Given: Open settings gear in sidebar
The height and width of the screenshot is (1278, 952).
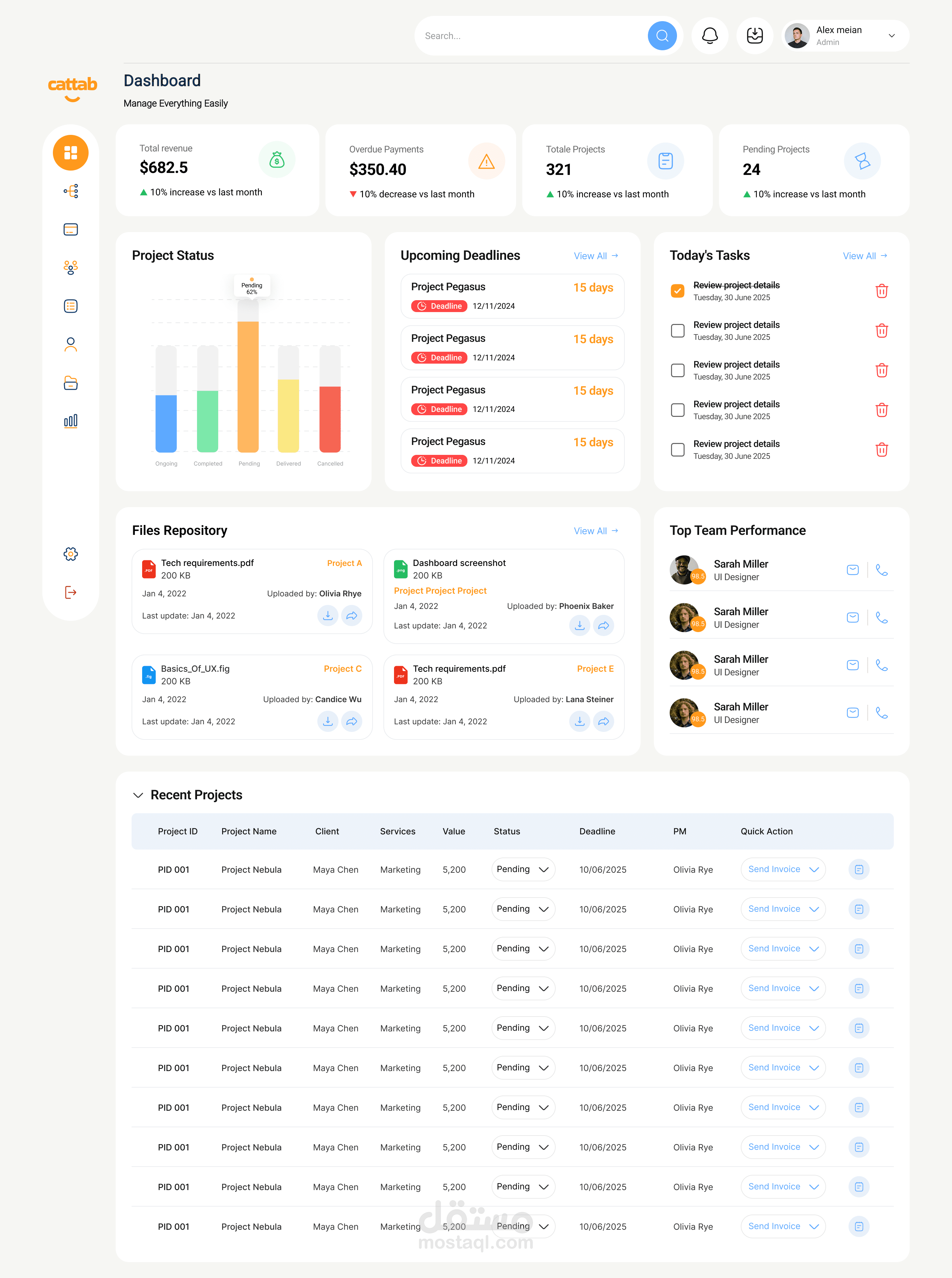Looking at the screenshot, I should coord(70,554).
